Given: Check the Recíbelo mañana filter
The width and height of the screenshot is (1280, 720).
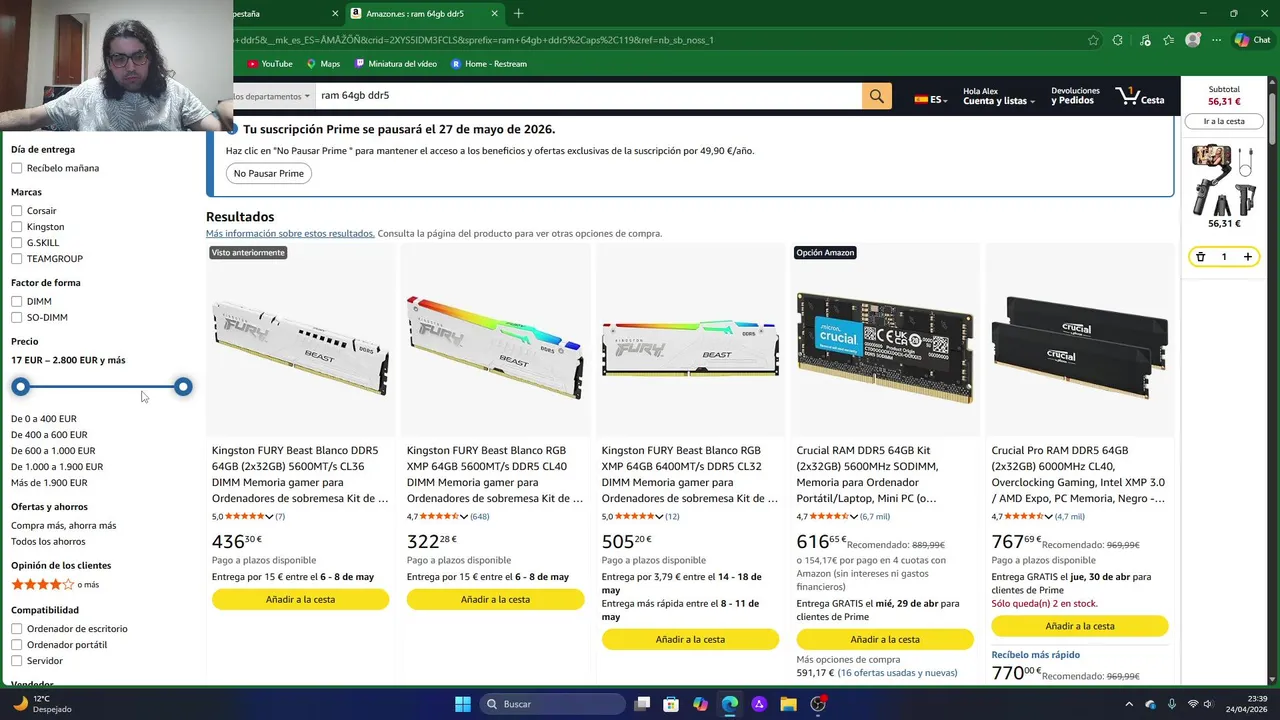Looking at the screenshot, I should tap(17, 168).
